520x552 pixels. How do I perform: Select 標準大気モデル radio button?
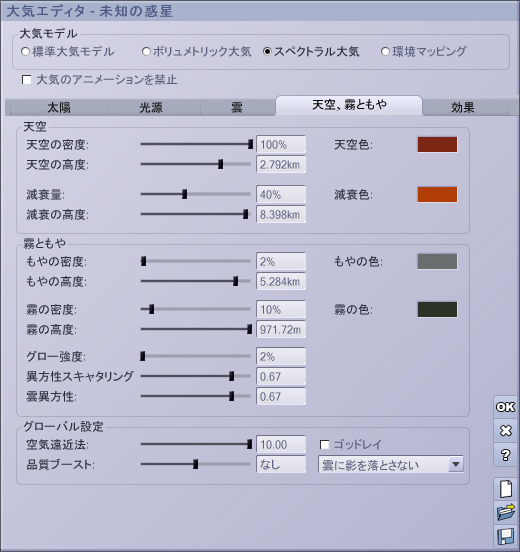25,52
